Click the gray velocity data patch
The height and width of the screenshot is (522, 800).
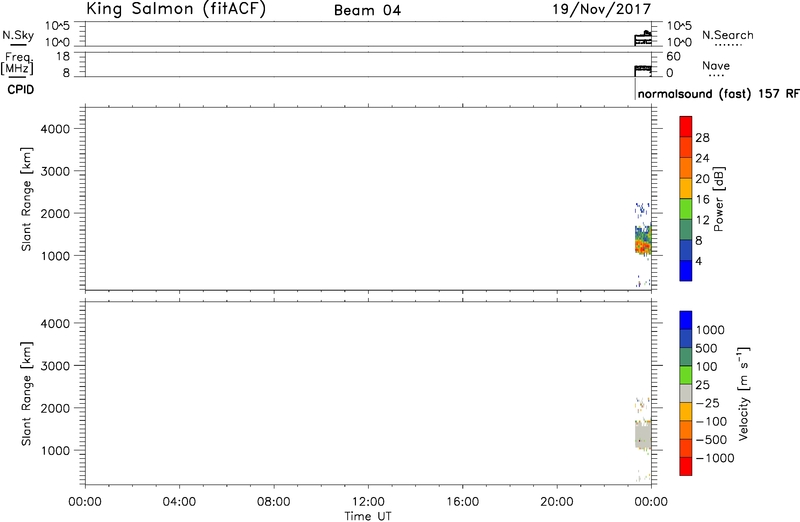click(643, 435)
